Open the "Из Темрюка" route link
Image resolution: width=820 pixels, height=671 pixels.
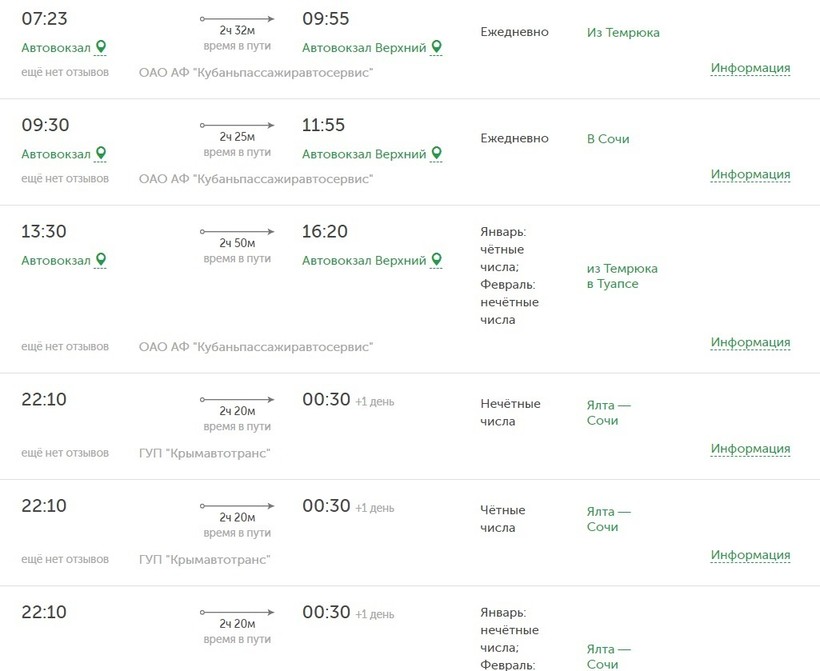tap(623, 32)
